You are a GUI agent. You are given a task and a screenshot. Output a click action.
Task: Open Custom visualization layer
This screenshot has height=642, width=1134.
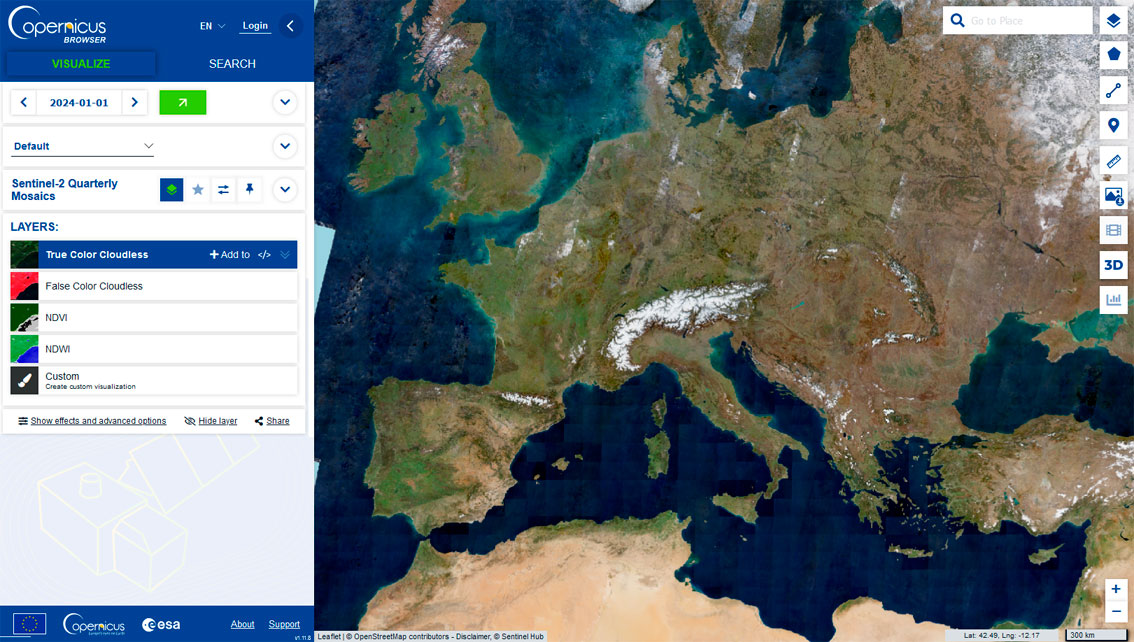click(x=153, y=380)
